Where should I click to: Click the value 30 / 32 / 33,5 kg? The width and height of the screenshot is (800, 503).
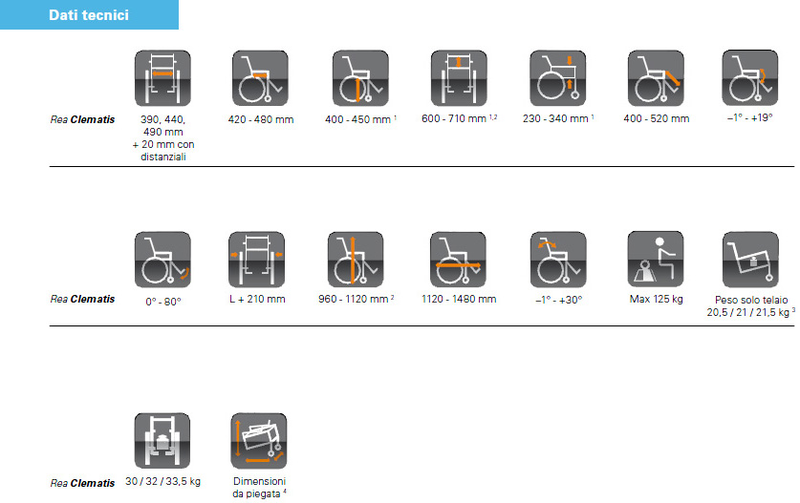coord(163,482)
